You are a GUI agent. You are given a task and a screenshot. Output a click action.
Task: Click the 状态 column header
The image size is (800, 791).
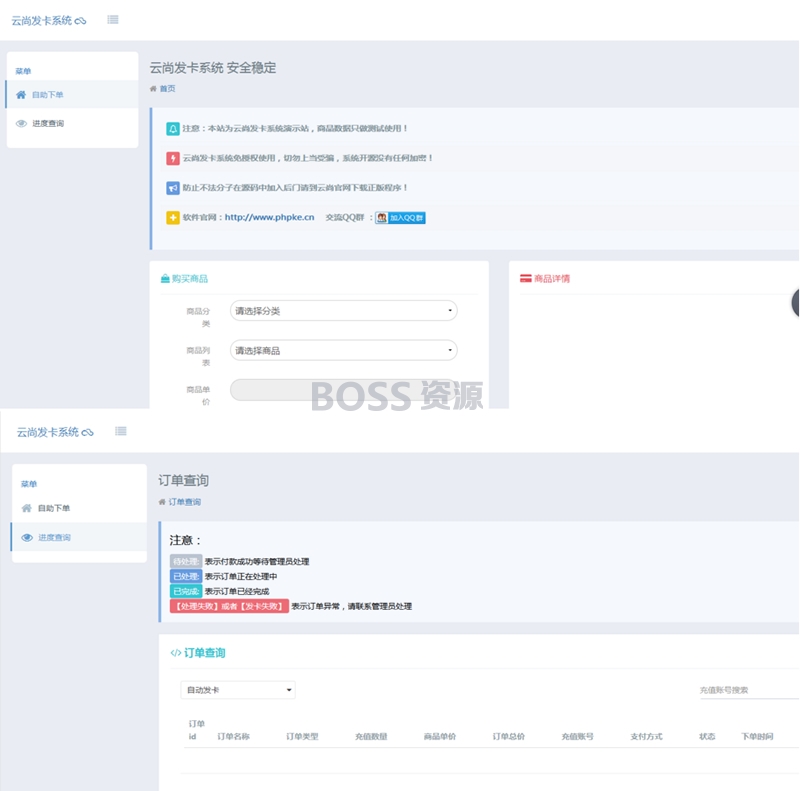707,736
